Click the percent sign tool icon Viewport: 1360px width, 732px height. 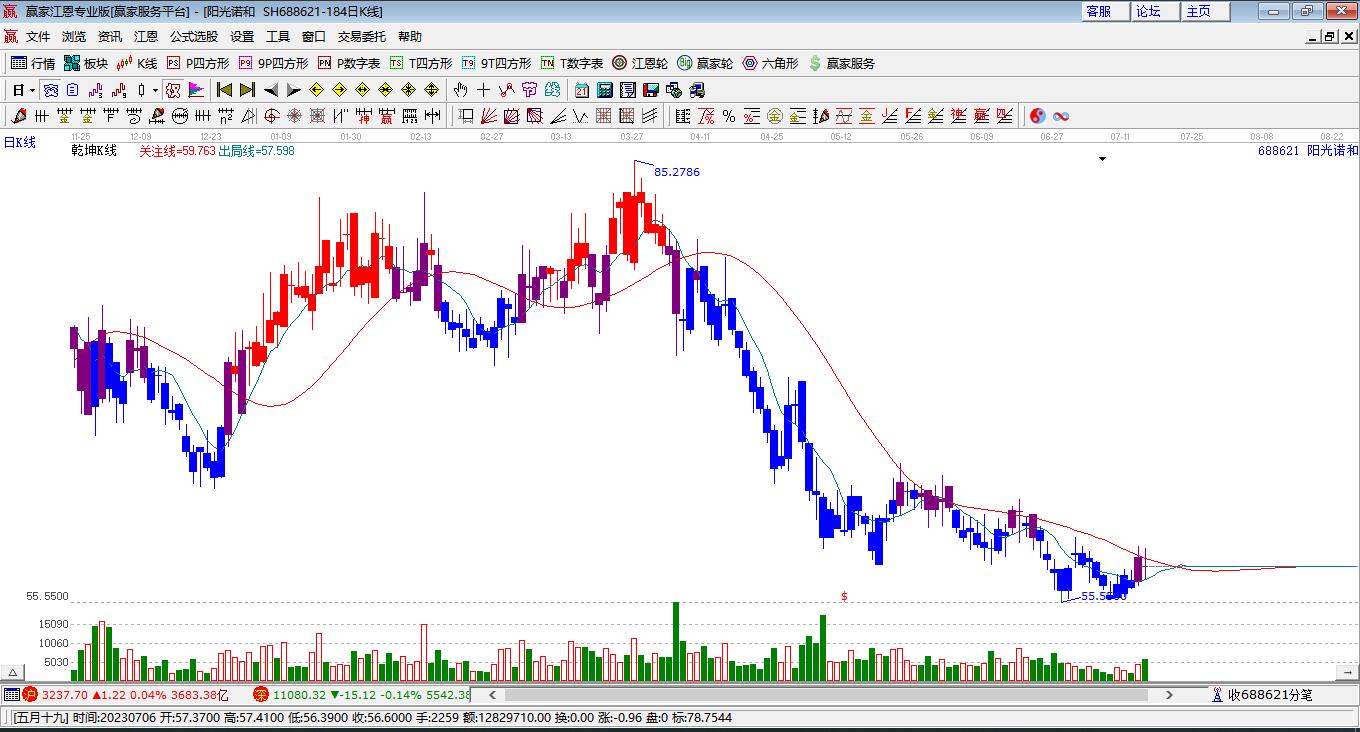pos(729,116)
